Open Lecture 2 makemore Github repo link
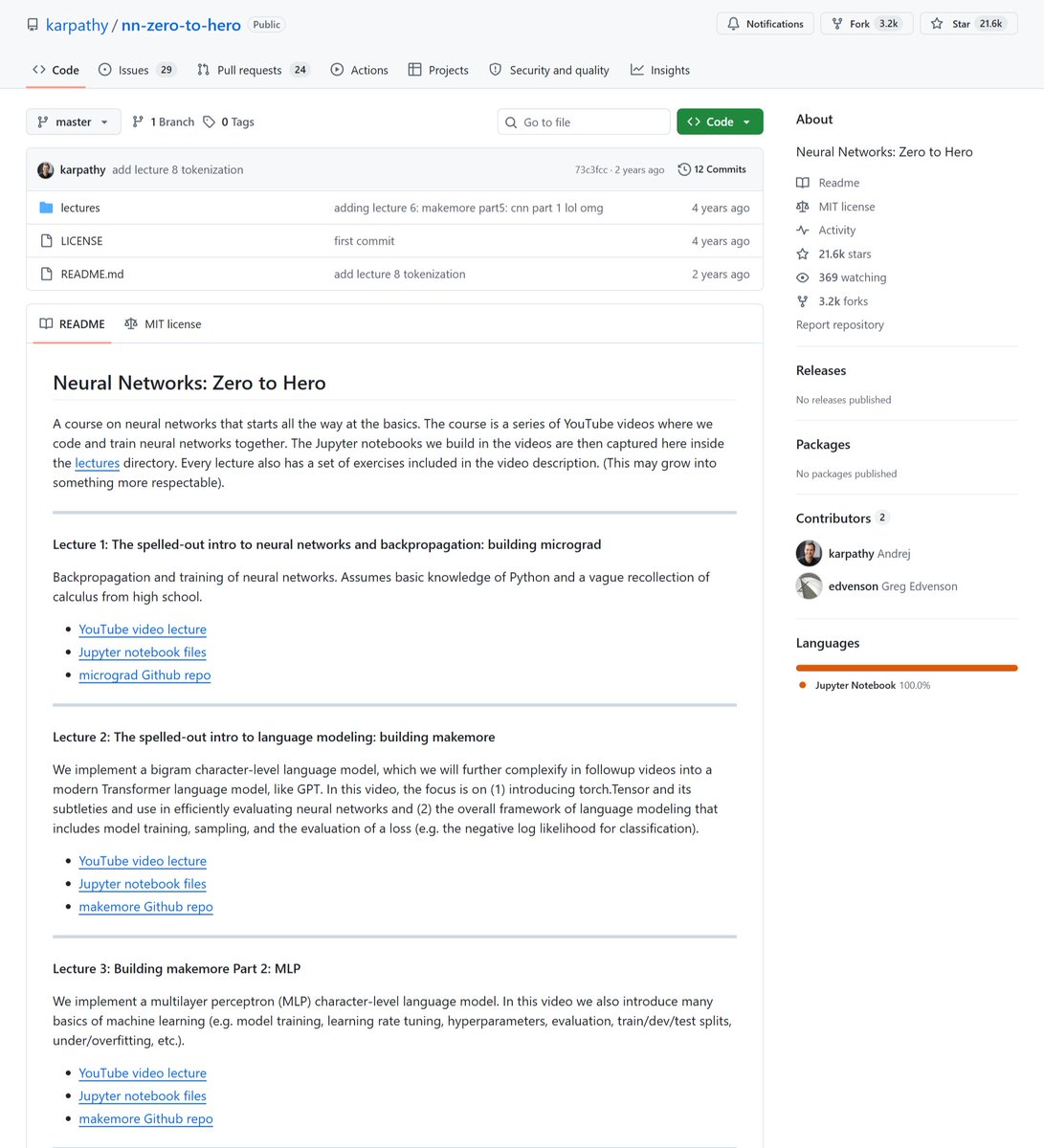The image size is (1044, 1148). [145, 907]
